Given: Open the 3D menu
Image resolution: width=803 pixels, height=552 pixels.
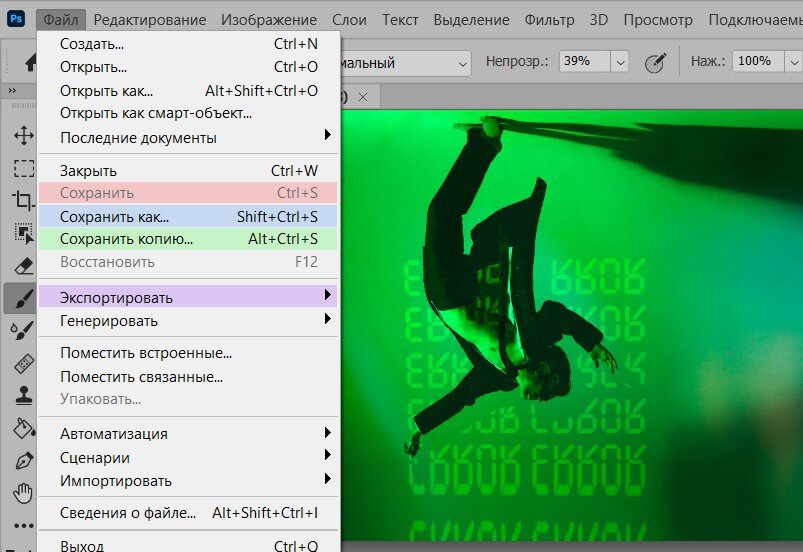Looking at the screenshot, I should tap(599, 20).
